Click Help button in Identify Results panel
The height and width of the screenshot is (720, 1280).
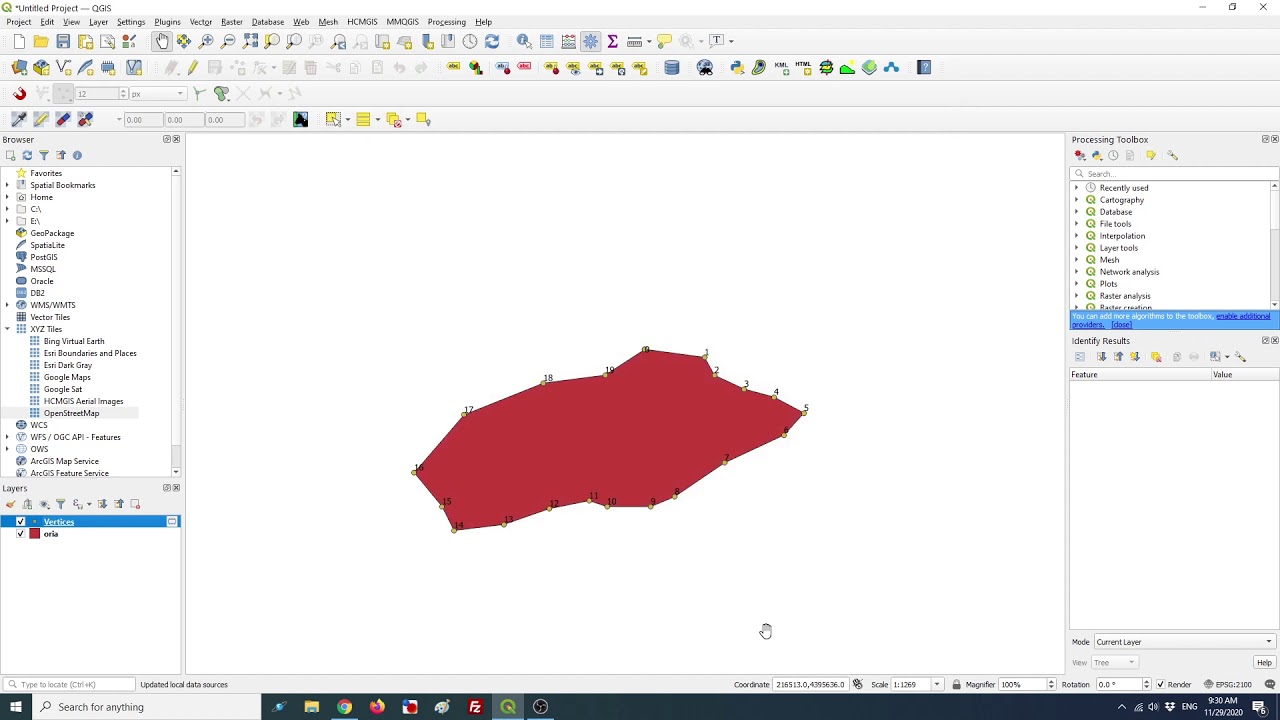1264,663
